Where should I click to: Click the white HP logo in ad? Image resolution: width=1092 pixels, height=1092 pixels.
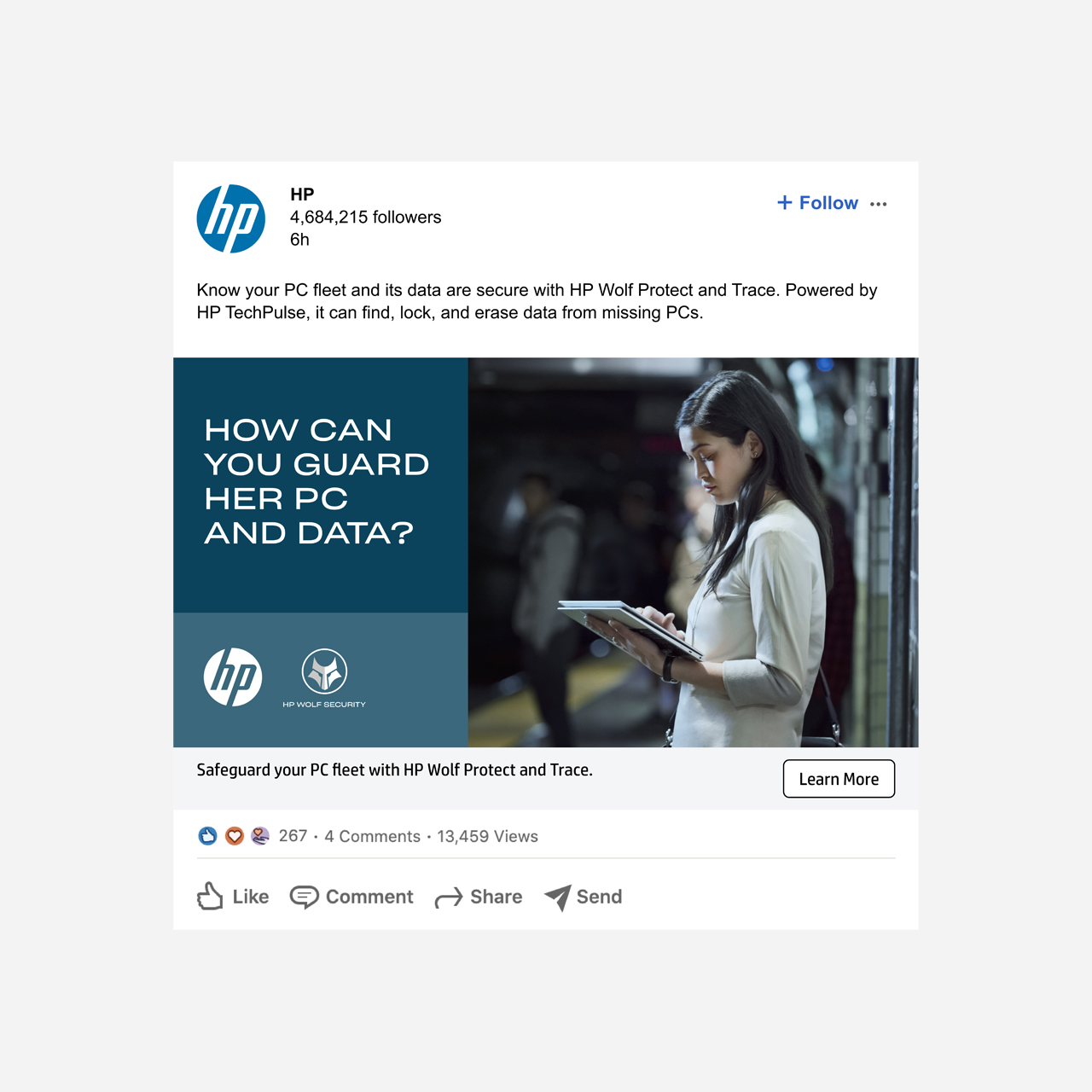click(x=233, y=677)
